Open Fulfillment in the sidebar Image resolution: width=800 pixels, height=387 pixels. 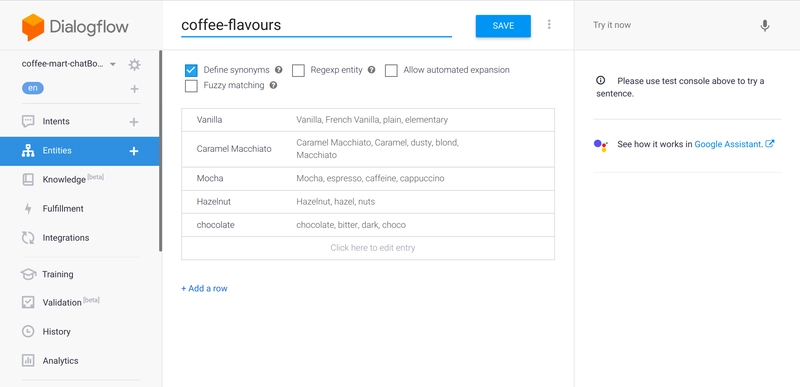[63, 209]
